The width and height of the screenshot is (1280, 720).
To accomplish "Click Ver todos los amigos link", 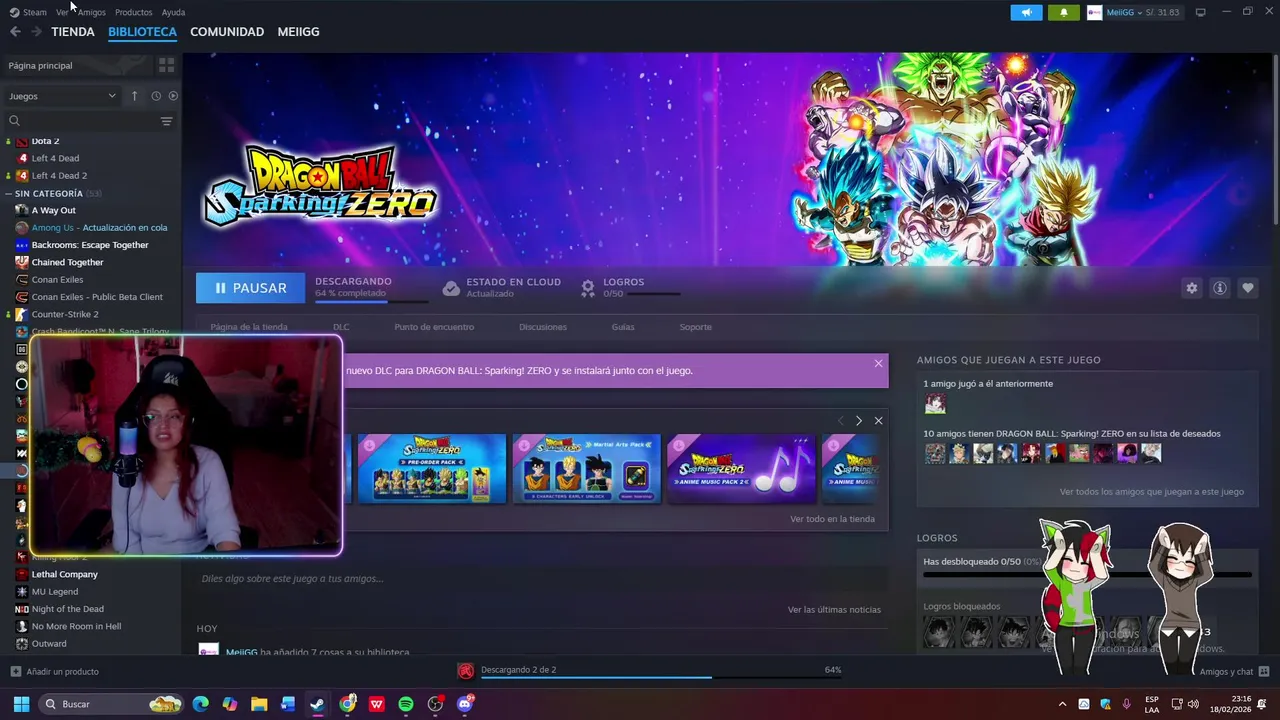I will pos(1152,492).
